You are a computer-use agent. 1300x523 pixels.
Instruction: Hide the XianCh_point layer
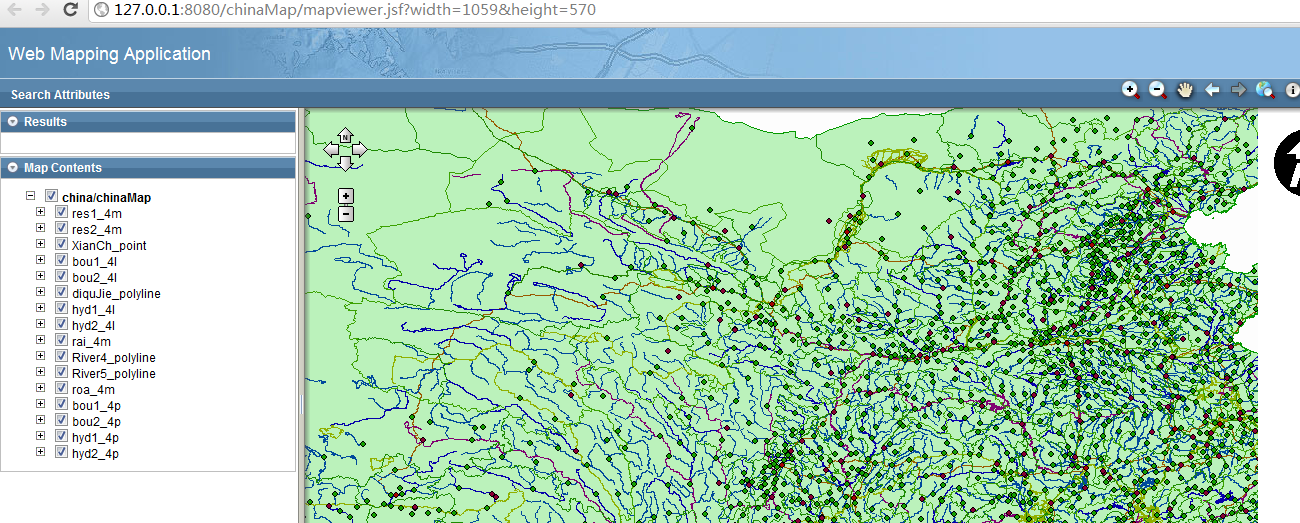coord(61,245)
